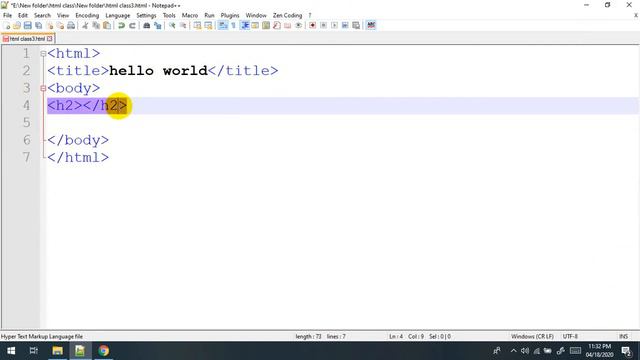Screen dimensions: 640x360
Task: Collapse the body fold marker on line 3
Action: tap(43, 88)
